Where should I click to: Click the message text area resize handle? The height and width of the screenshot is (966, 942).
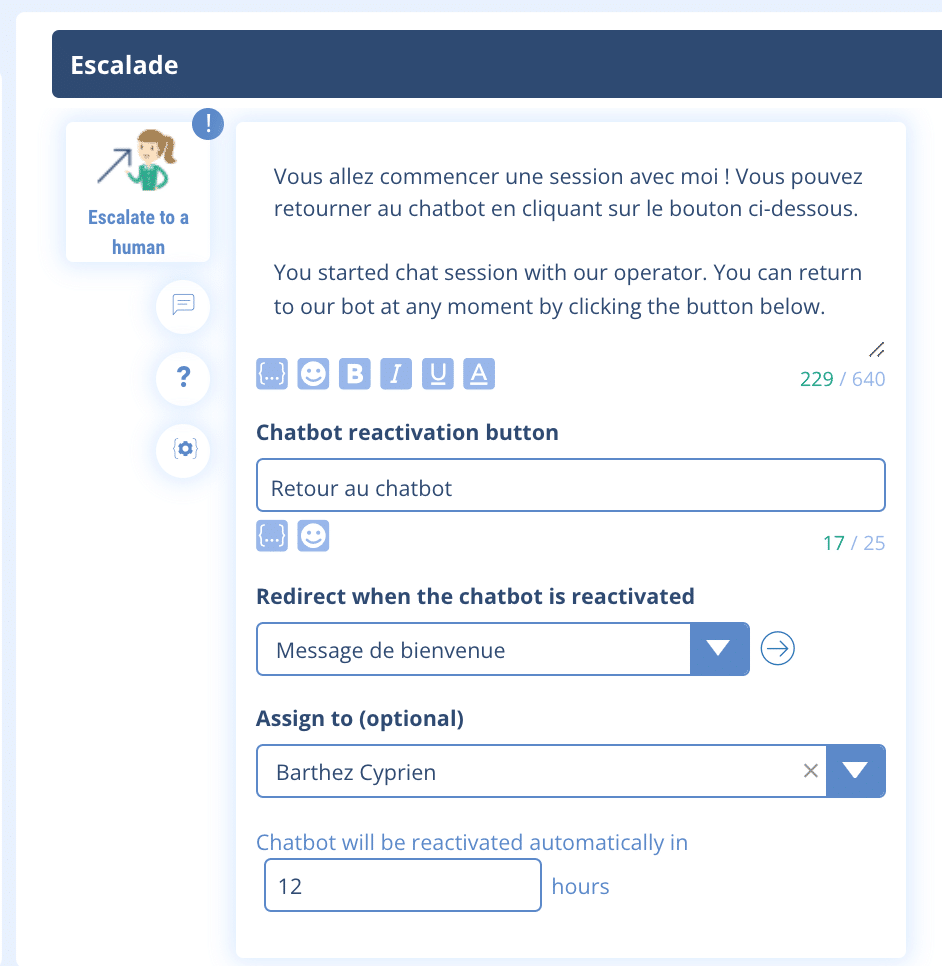(877, 349)
